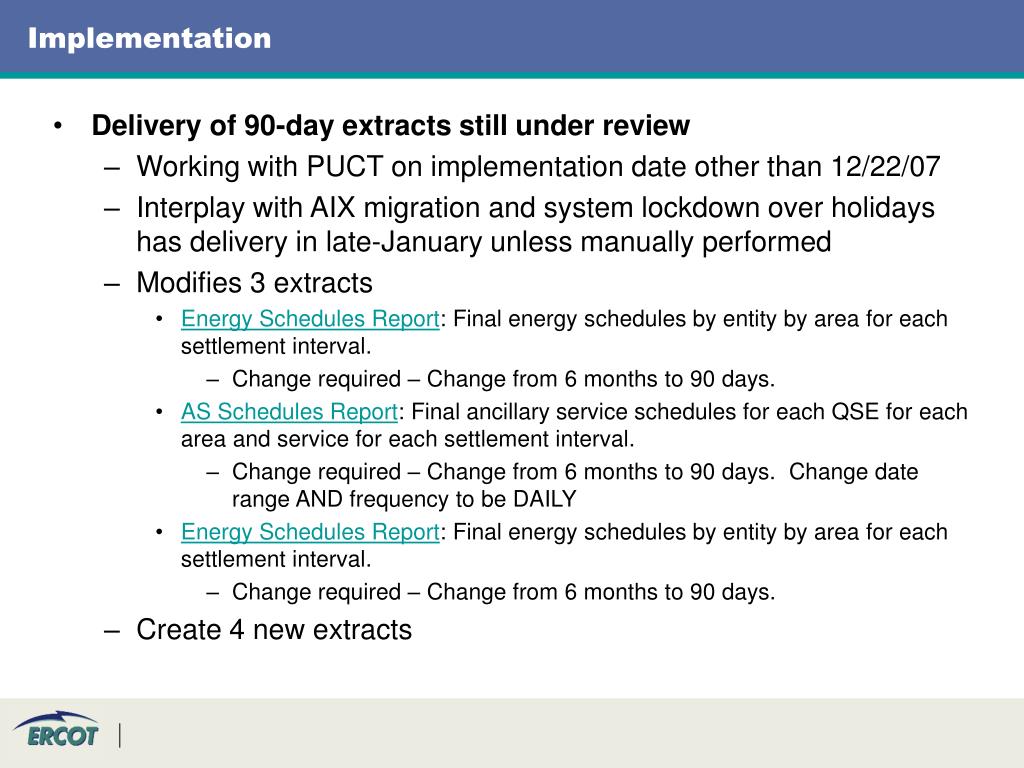Click the 'Delivery of 90-day extracts' heading

tap(391, 125)
